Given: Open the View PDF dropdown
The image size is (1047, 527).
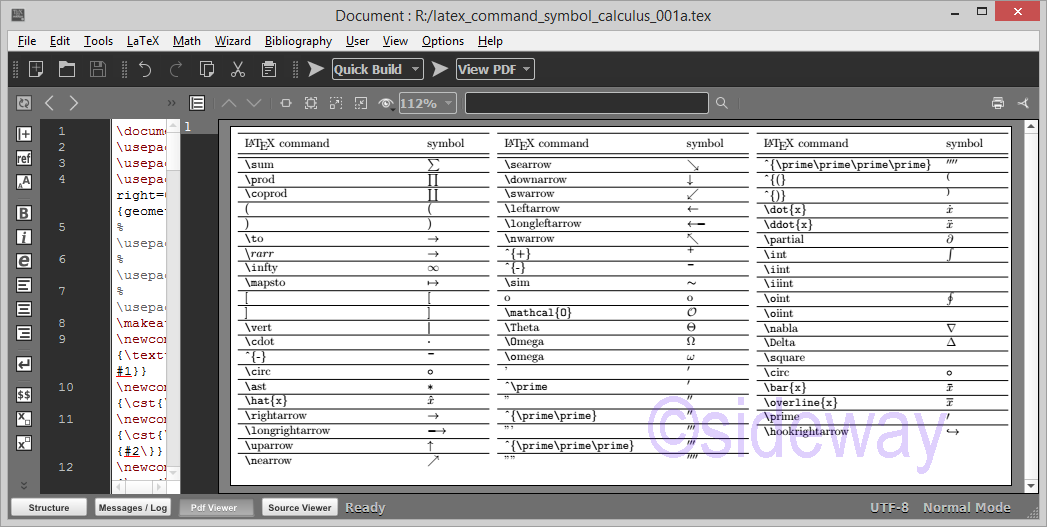Looking at the screenshot, I should click(x=526, y=69).
